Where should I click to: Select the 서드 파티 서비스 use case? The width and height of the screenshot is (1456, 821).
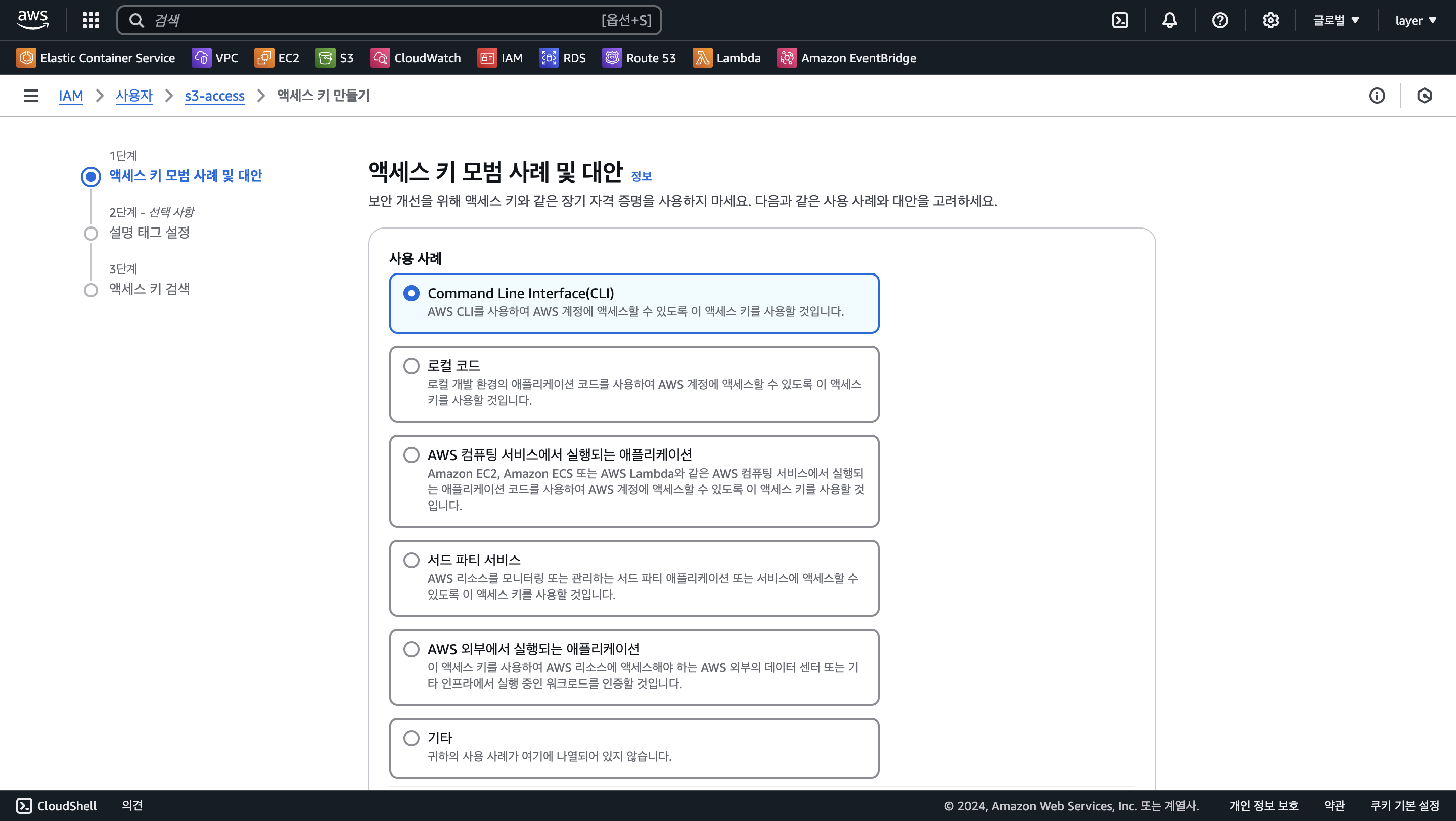pyautogui.click(x=412, y=560)
